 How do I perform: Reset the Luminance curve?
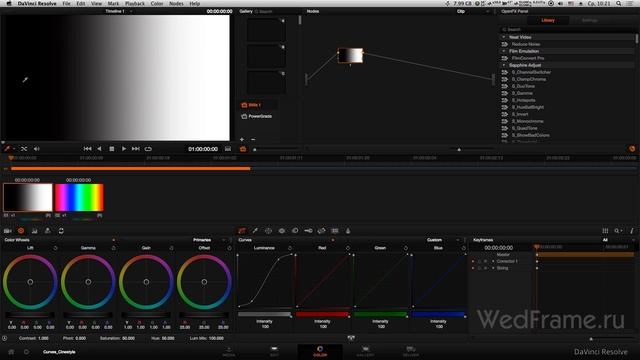pyautogui.click(x=289, y=248)
